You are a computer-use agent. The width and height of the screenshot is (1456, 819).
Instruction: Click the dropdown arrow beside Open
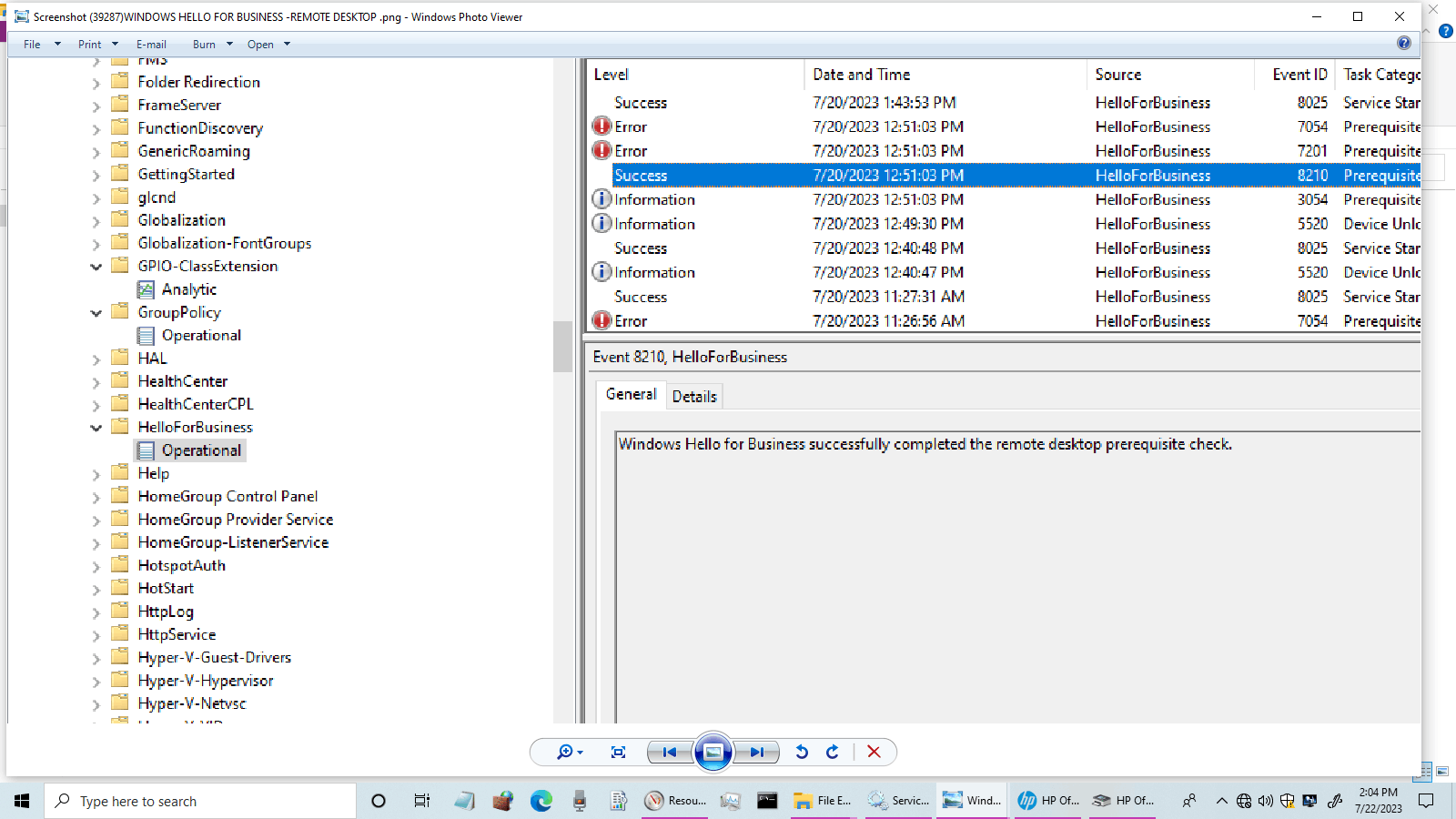coord(287,44)
